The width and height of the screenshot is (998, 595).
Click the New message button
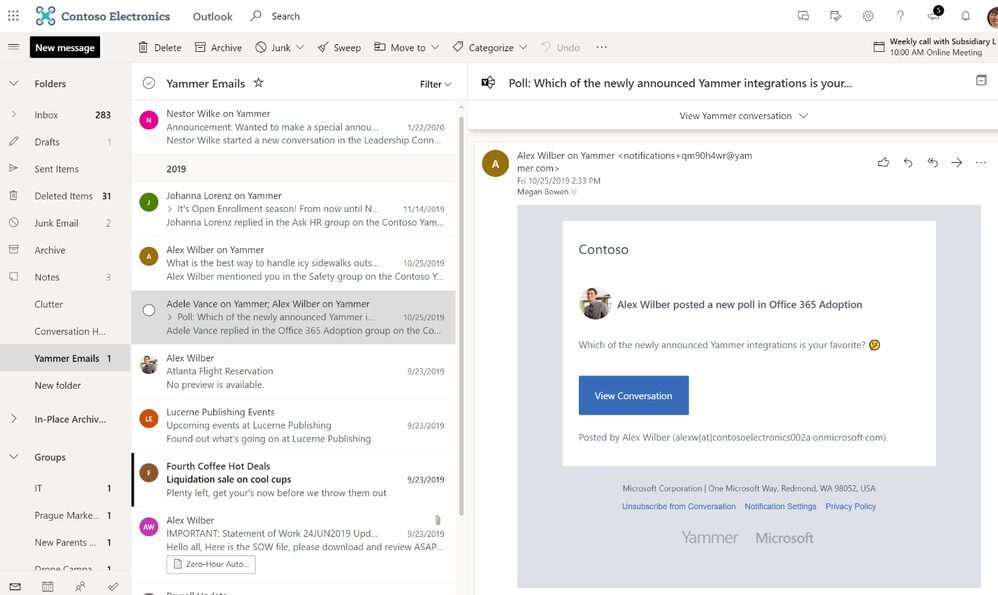point(65,47)
